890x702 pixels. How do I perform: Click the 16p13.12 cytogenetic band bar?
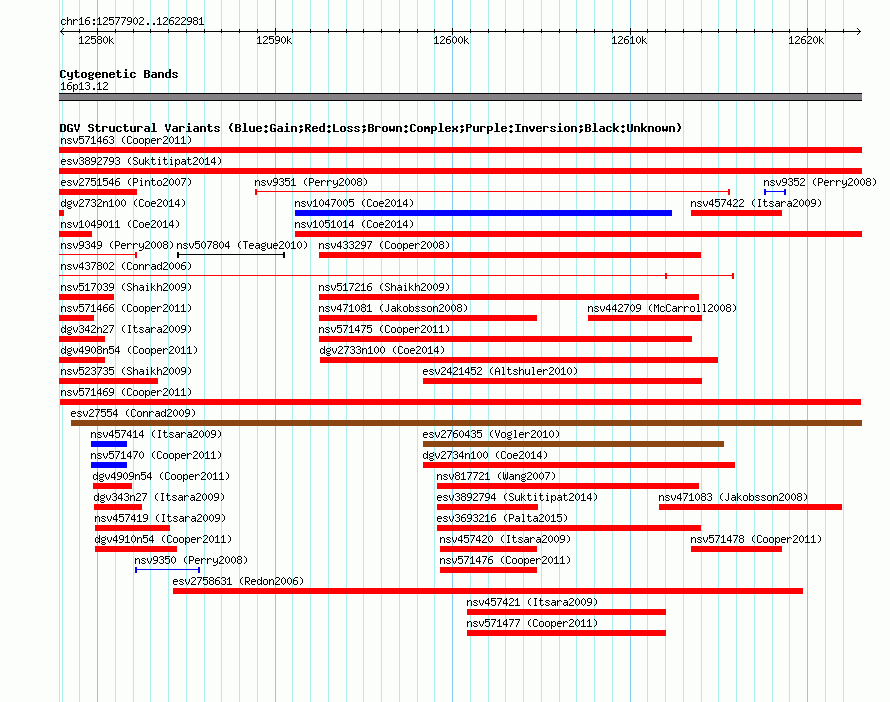[460, 97]
